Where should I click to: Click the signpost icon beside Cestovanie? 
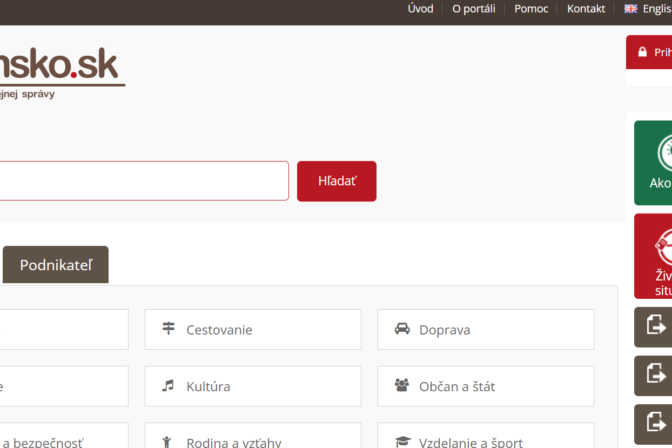point(168,329)
